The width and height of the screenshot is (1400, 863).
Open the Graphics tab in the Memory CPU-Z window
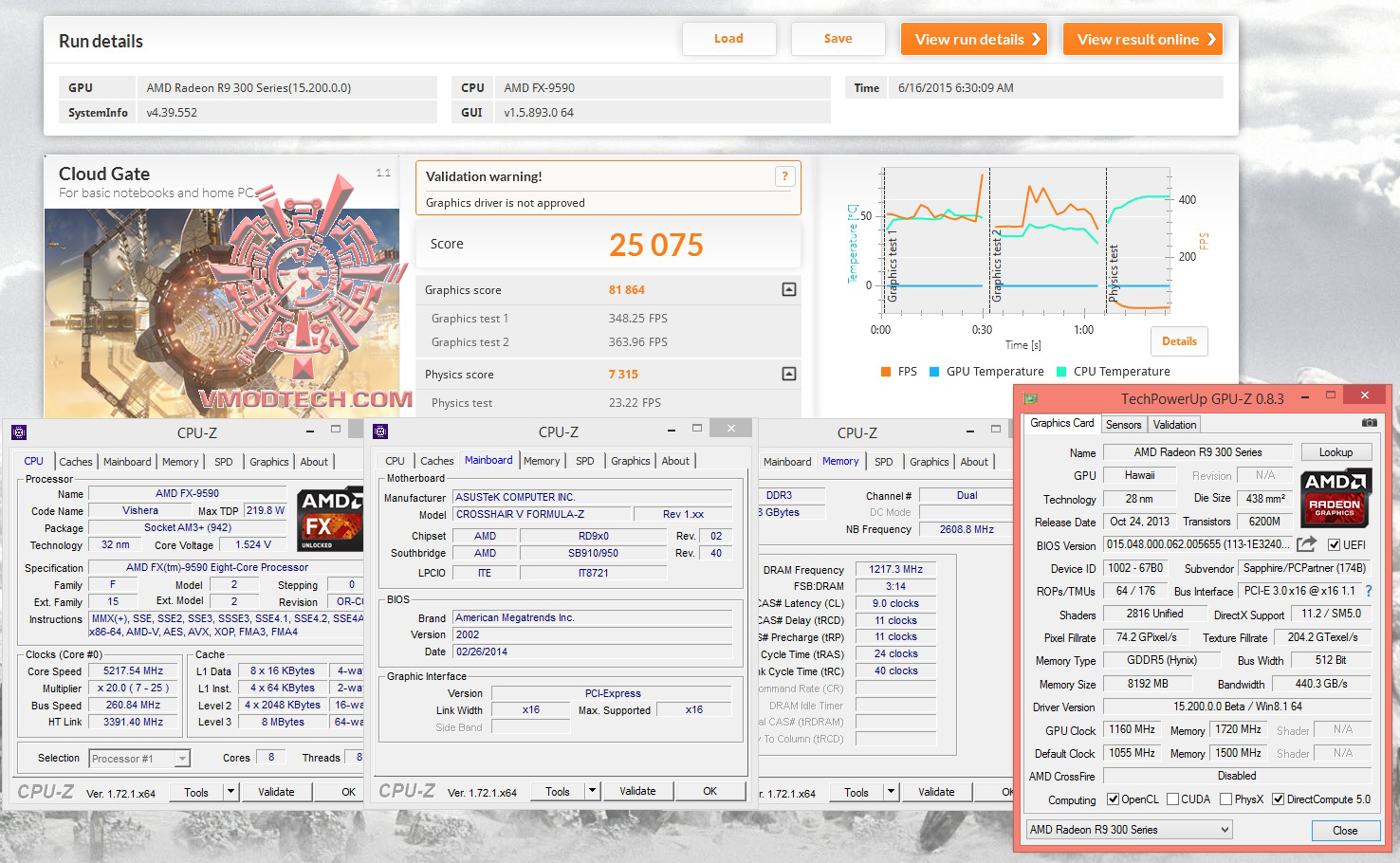click(x=930, y=462)
